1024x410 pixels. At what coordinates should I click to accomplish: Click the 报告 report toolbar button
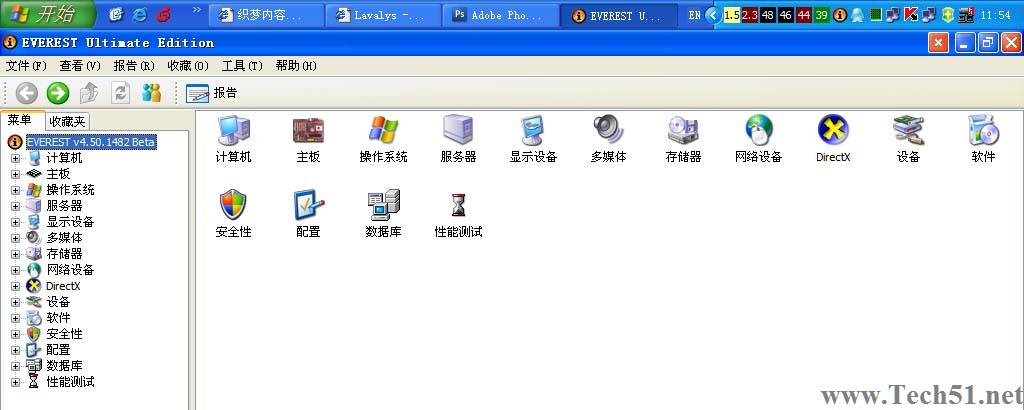pyautogui.click(x=211, y=93)
